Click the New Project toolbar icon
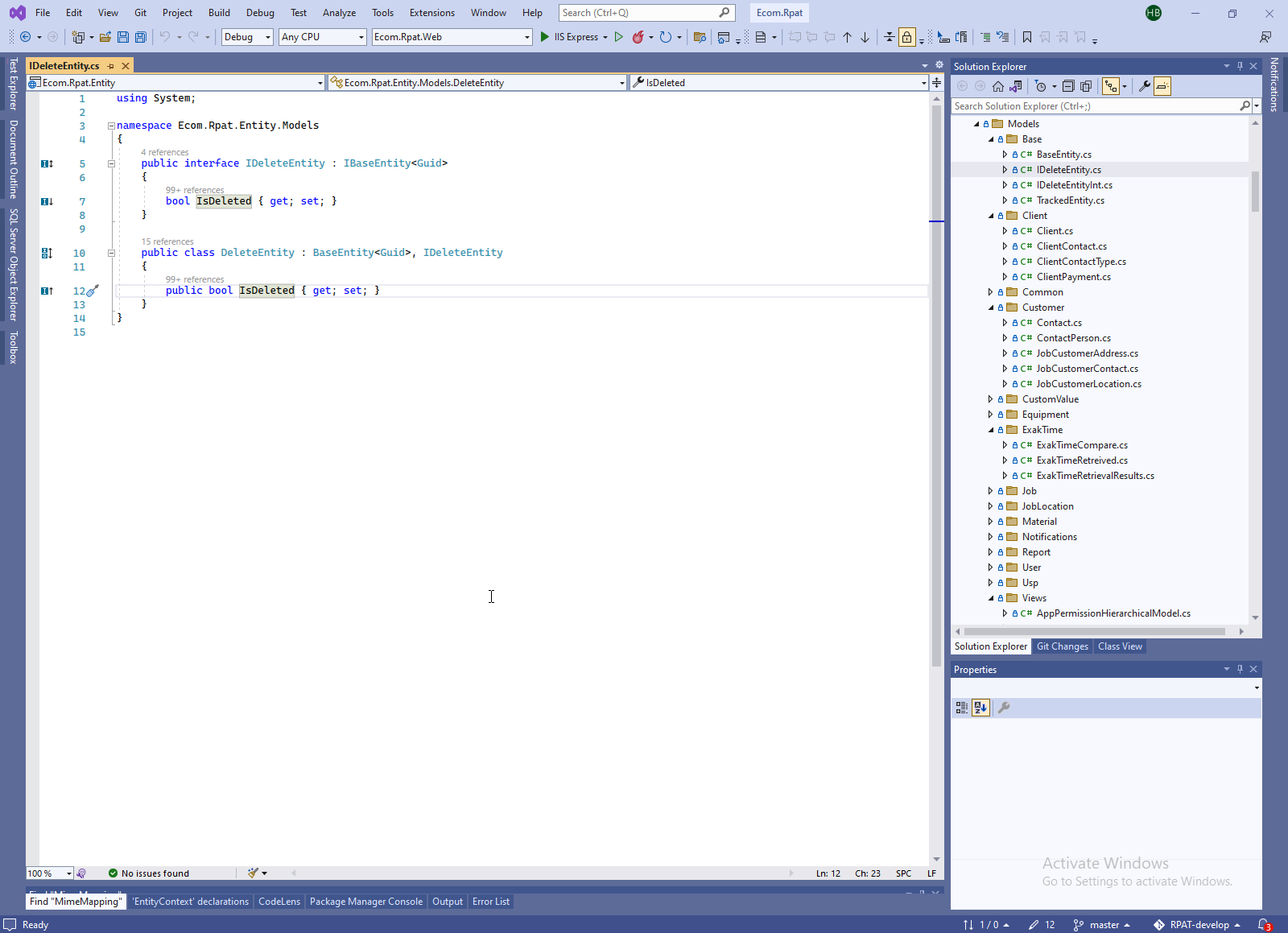1288x933 pixels. (78, 37)
